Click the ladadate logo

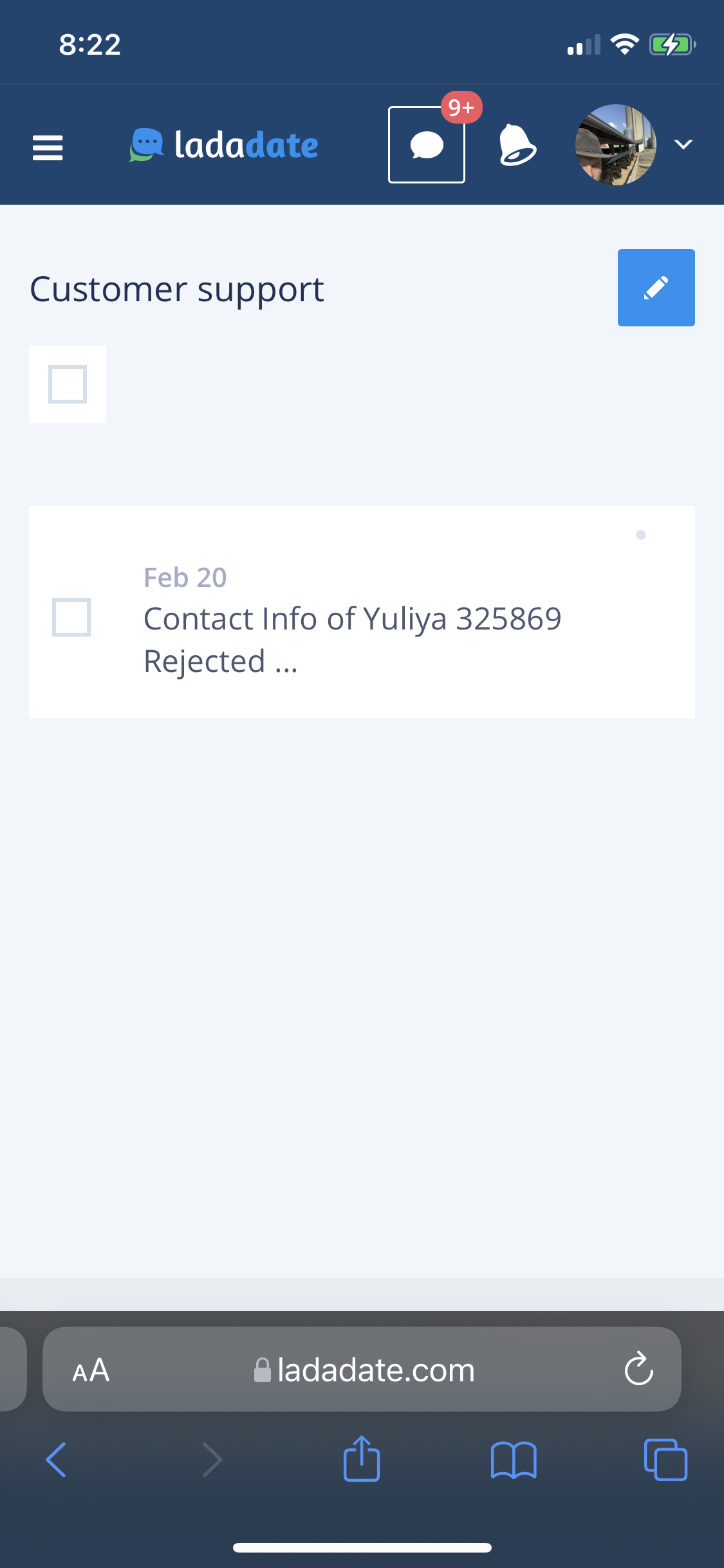click(x=224, y=145)
